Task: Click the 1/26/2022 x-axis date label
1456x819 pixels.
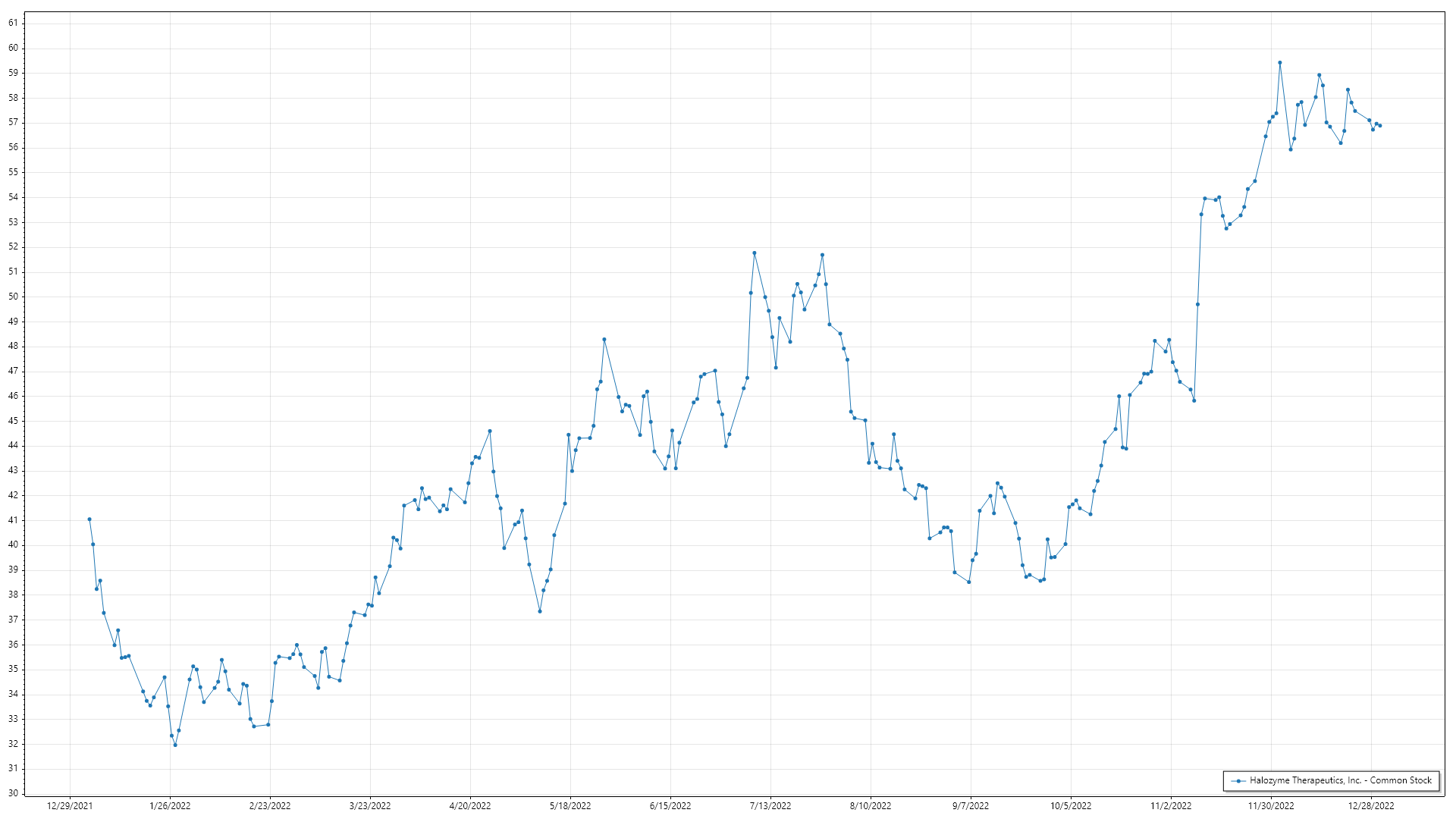Action: (x=170, y=806)
